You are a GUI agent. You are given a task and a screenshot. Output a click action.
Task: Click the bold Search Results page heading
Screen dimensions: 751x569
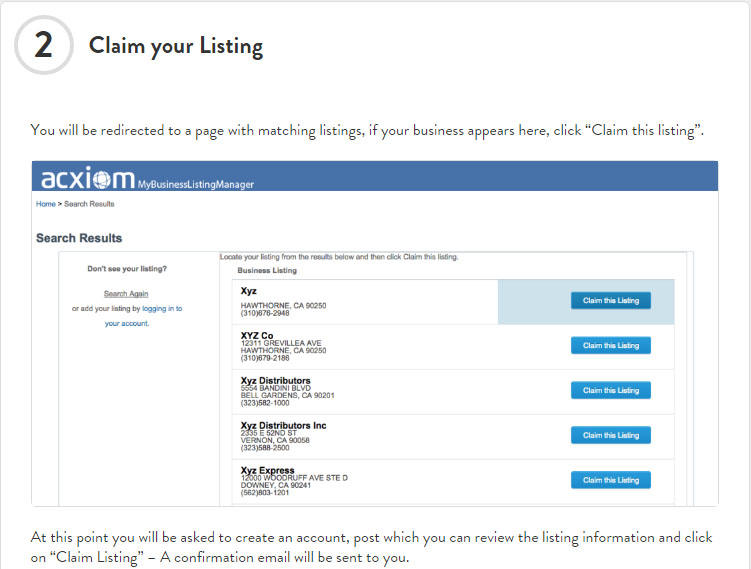click(x=79, y=238)
